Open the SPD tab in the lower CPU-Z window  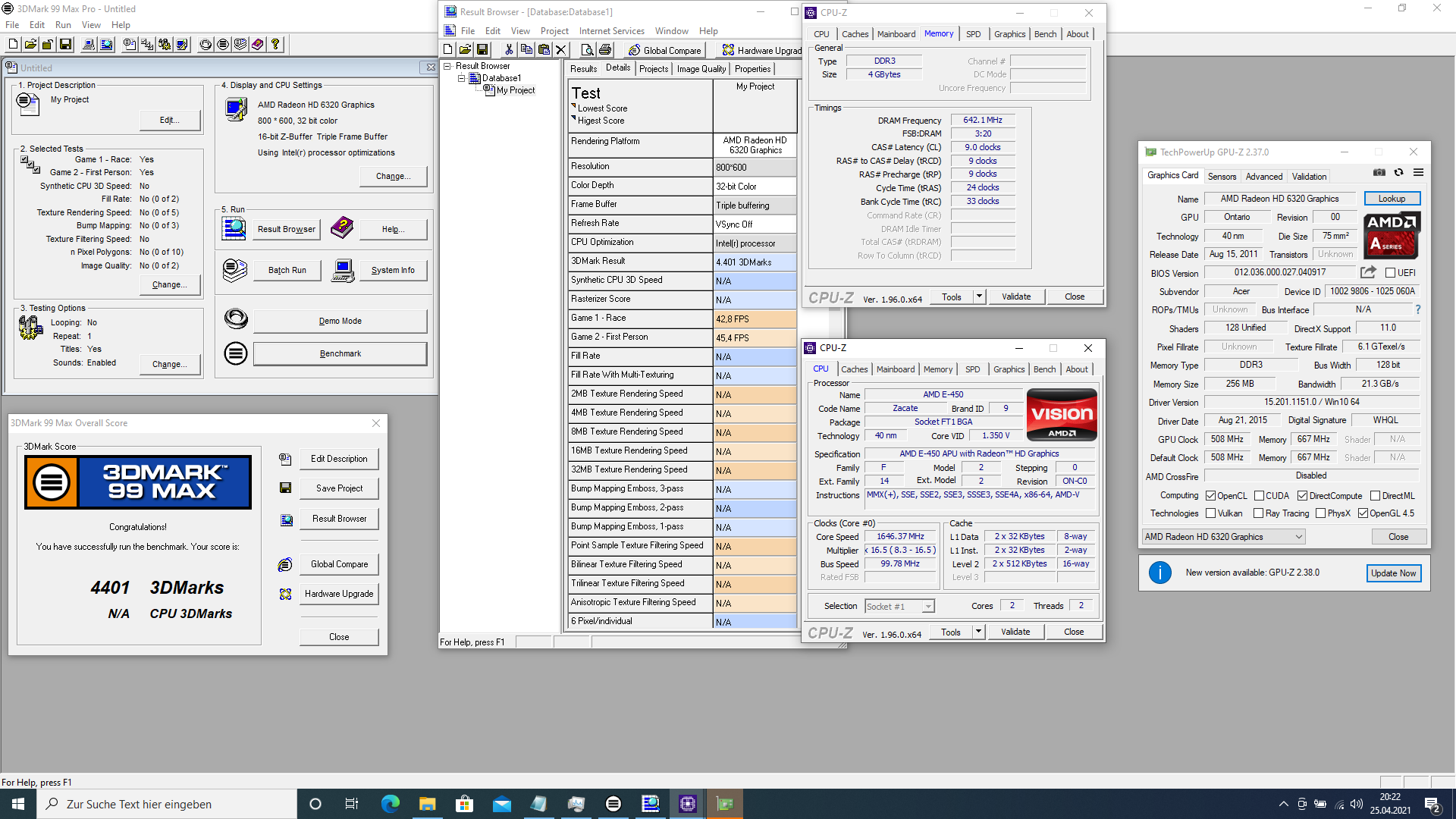(973, 369)
